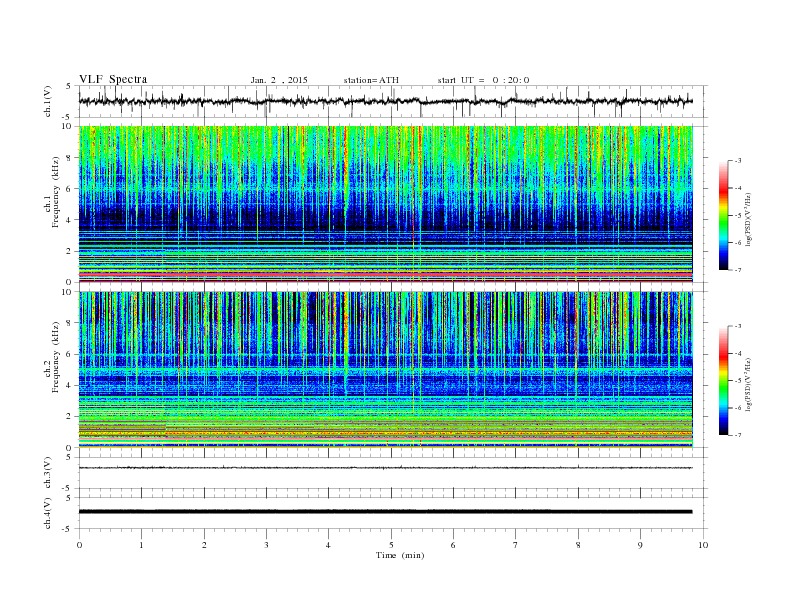Screen dimensions: 792x612
Task: Click the -3 tick on ch.1 color bar
Action: (x=737, y=161)
